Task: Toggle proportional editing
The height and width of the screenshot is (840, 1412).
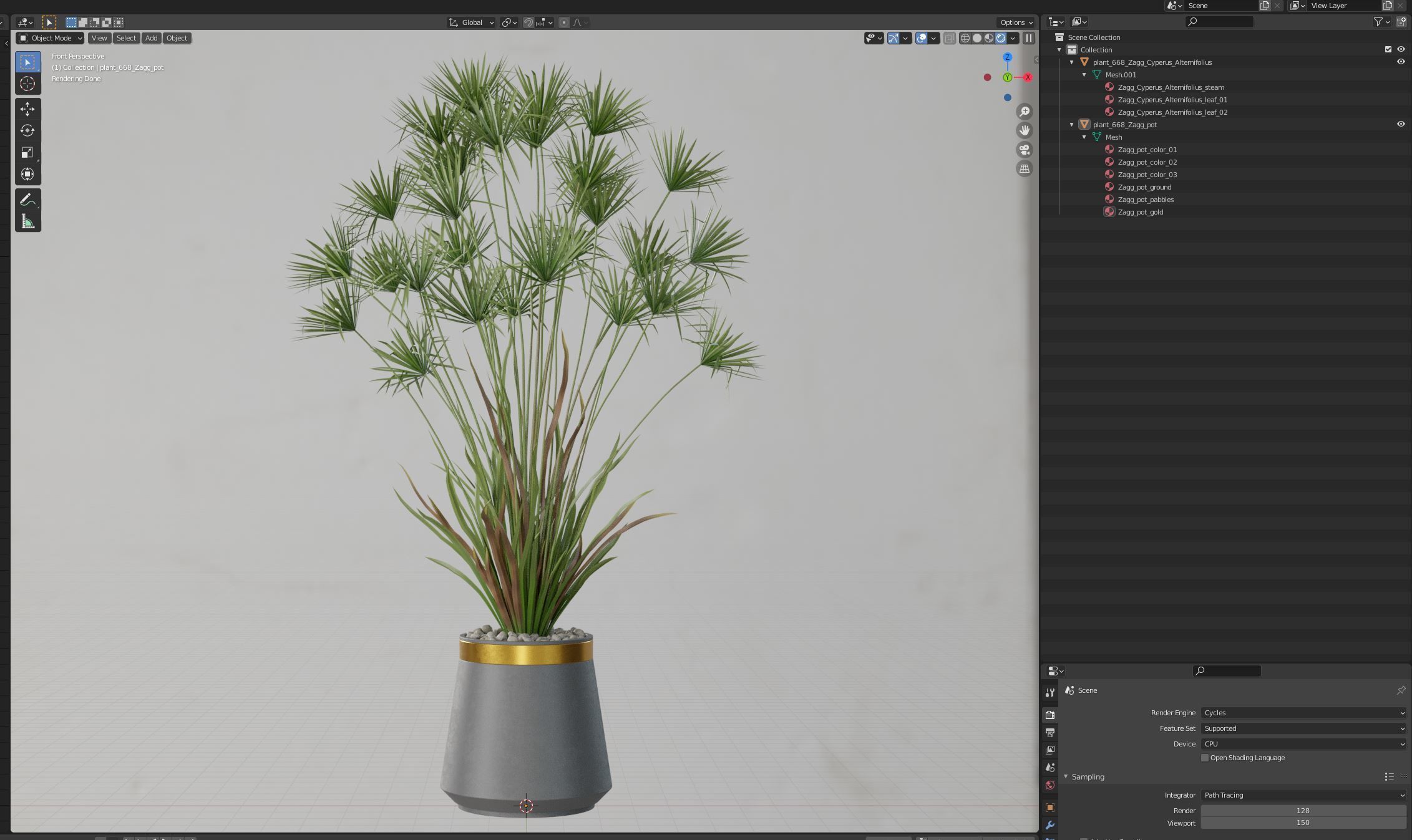Action: click(x=564, y=22)
